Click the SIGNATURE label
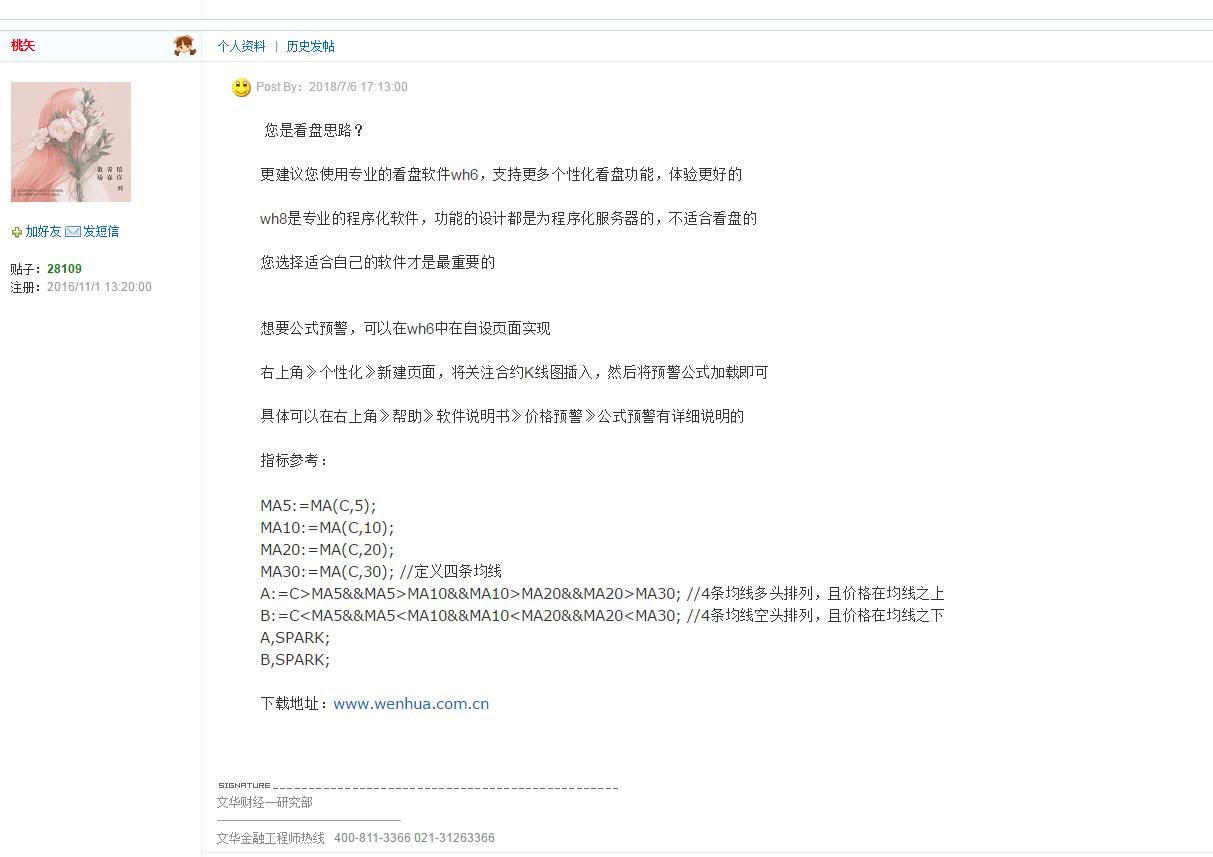The width and height of the screenshot is (1213, 857). click(244, 786)
